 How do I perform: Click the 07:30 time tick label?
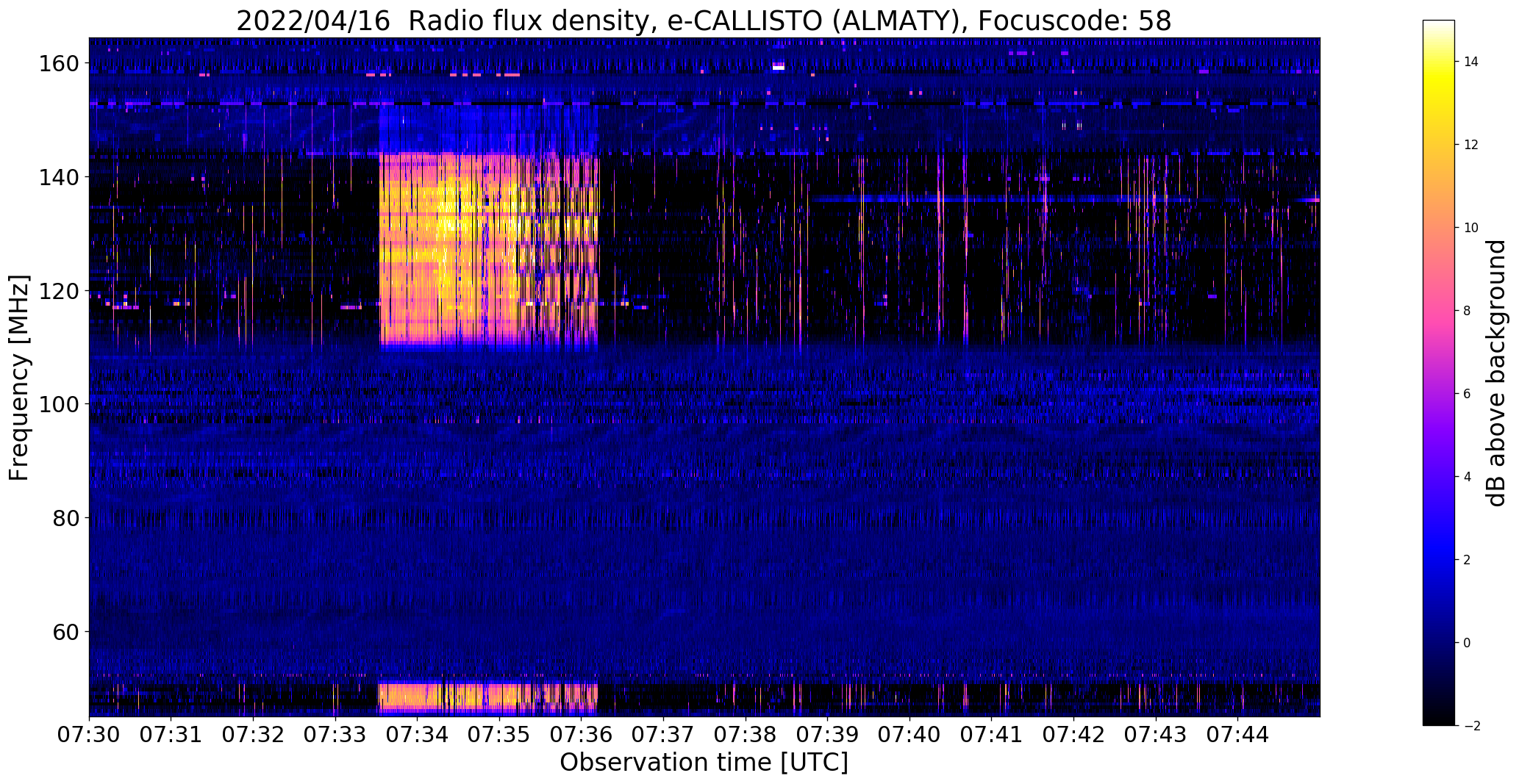(89, 735)
